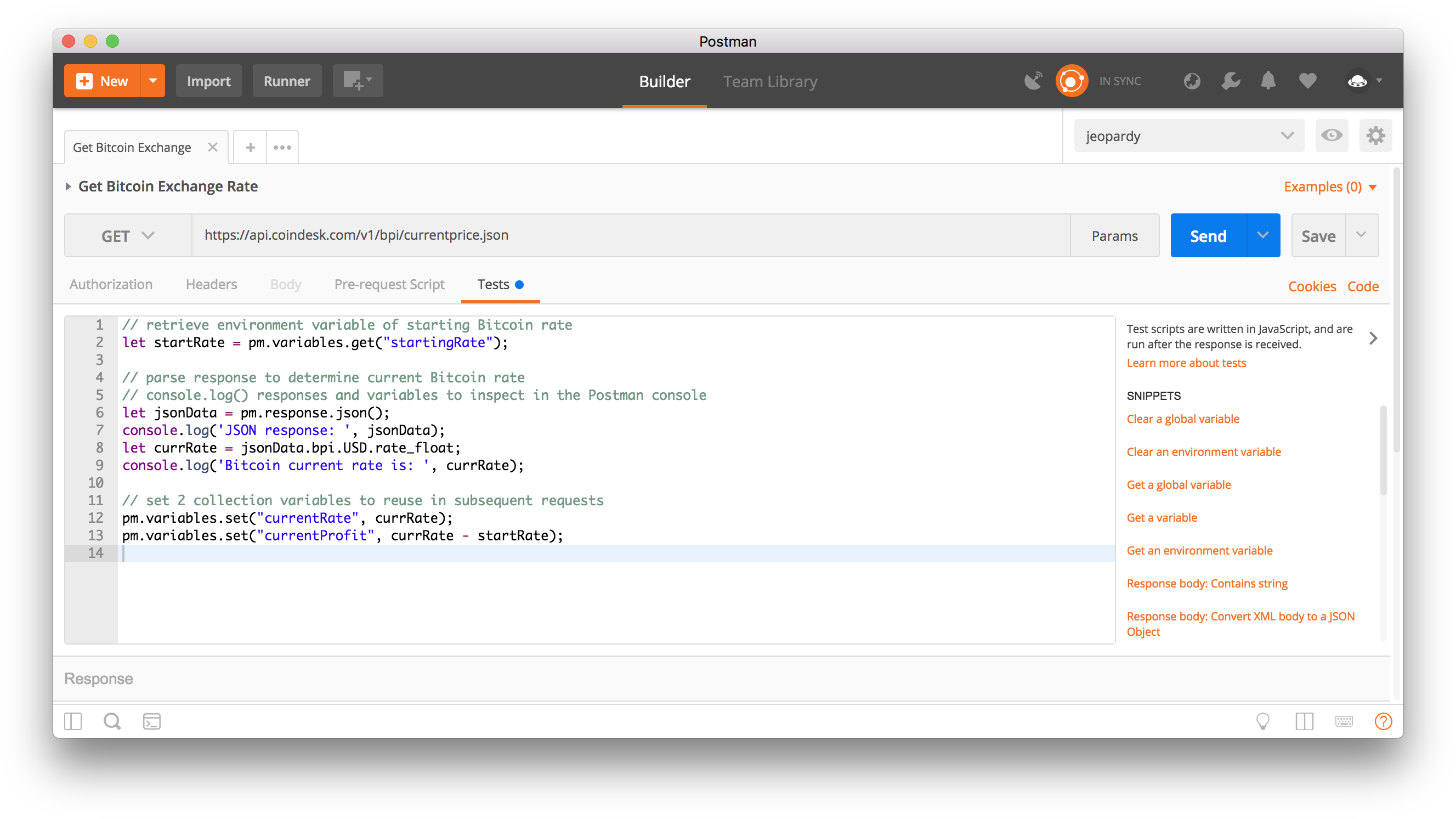
Task: Expand the Get Bitcoin Exchange Rate description
Action: 68,186
